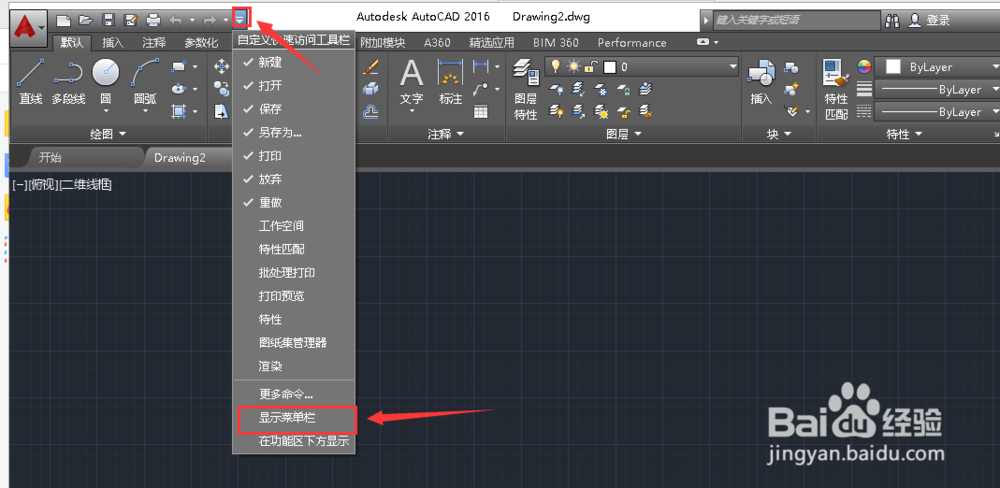1000x488 pixels.
Task: Insert a Table from Annotation panel
Action: click(x=480, y=112)
